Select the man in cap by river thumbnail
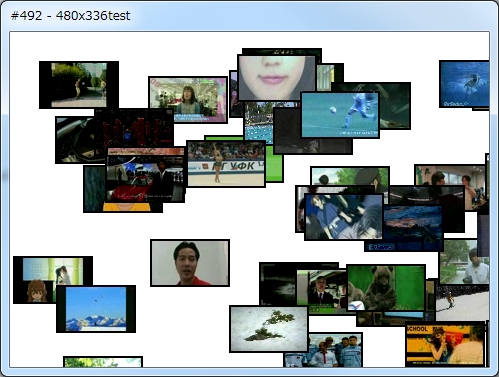 [464, 262]
